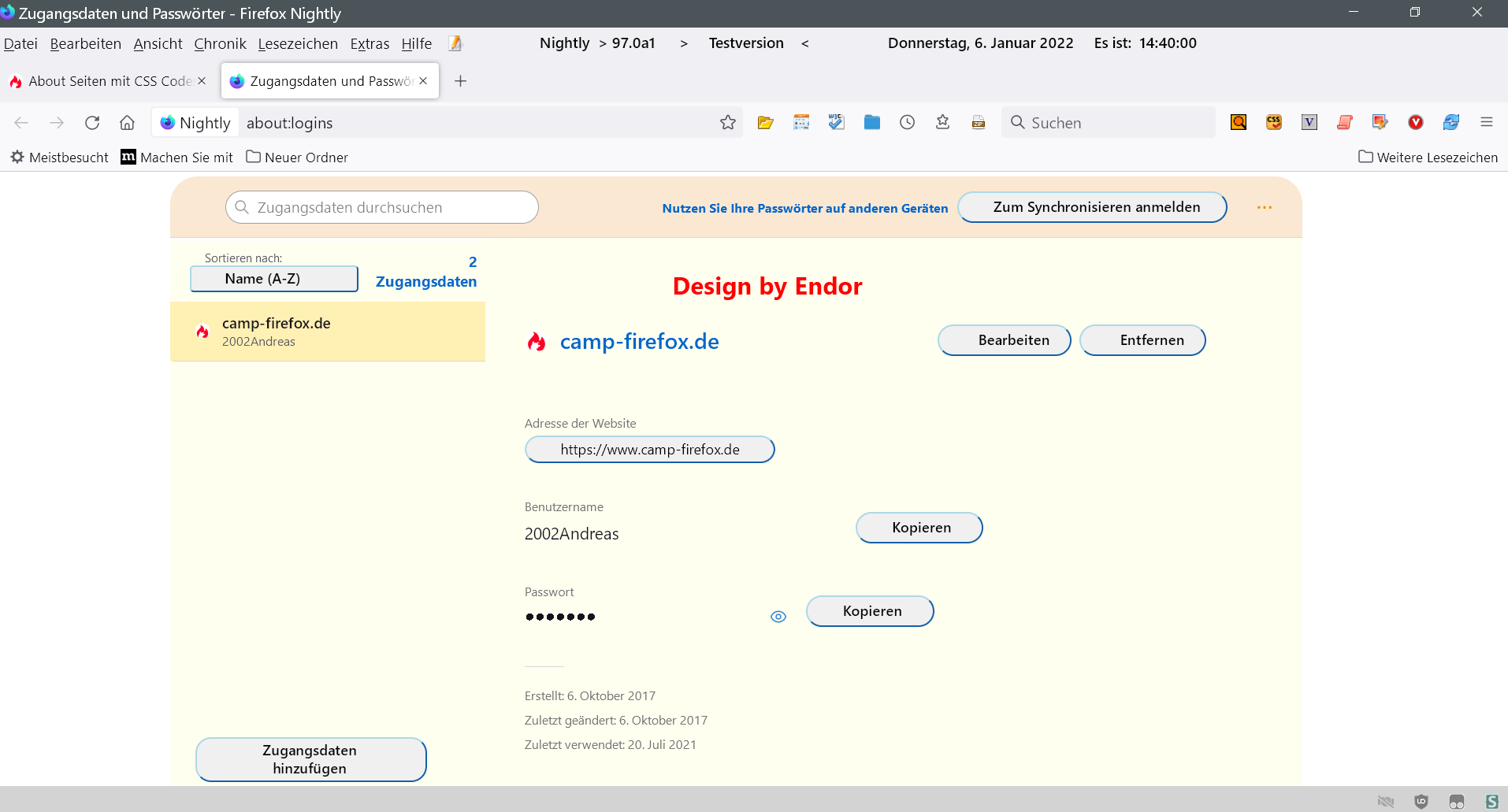Open the Firefox hamburger application menu

click(x=1486, y=122)
